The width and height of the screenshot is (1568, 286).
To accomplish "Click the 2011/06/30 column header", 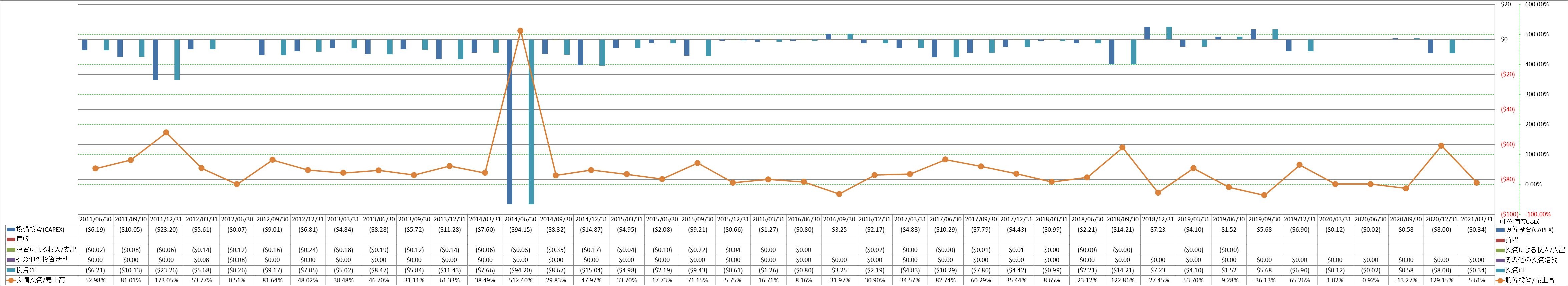I will (96, 219).
